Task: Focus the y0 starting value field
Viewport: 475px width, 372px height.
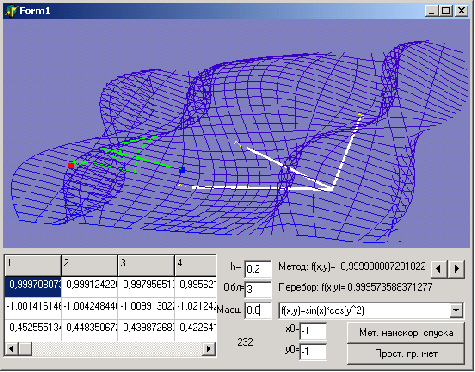Action: [x=313, y=352]
